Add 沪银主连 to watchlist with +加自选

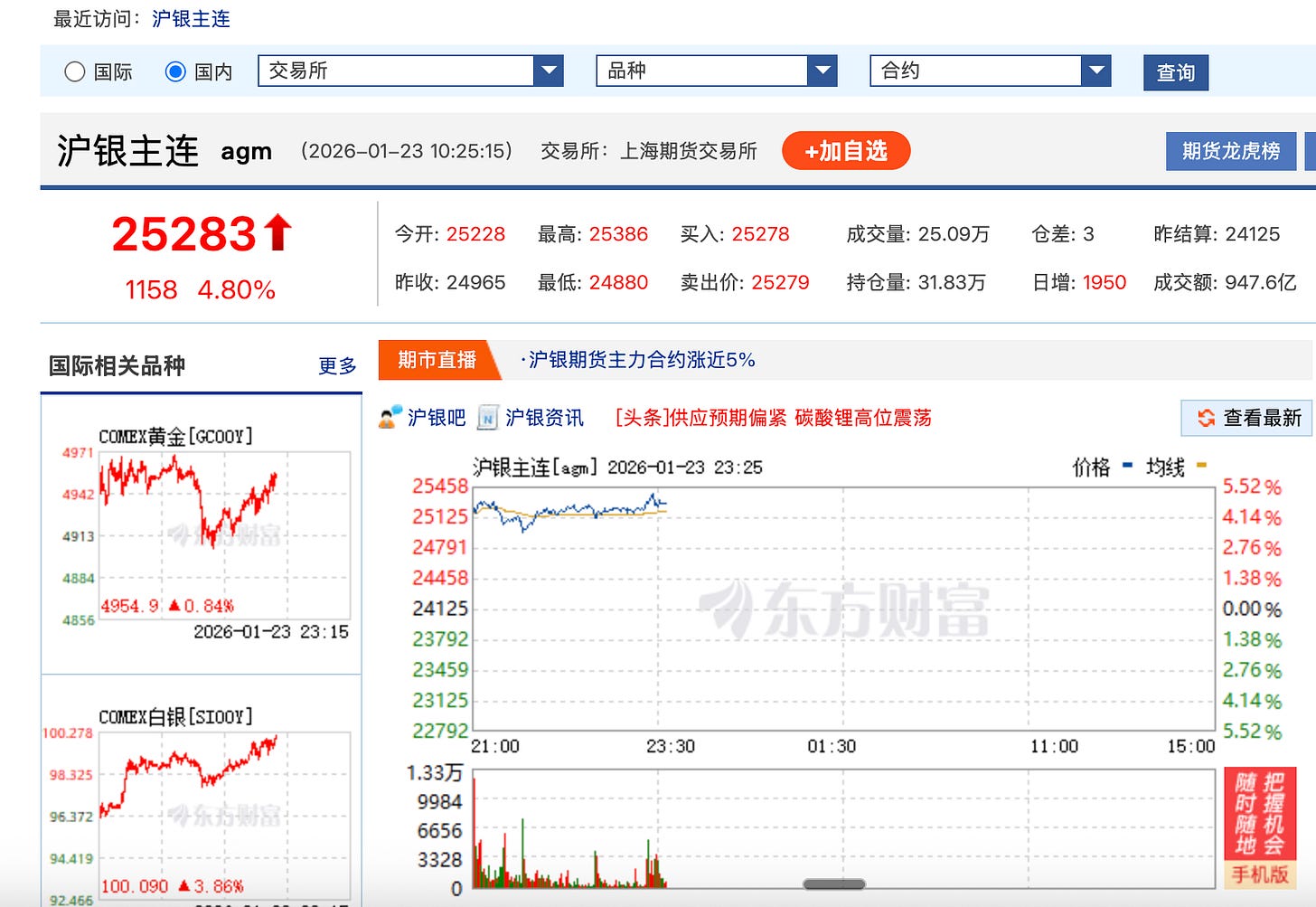[846, 151]
